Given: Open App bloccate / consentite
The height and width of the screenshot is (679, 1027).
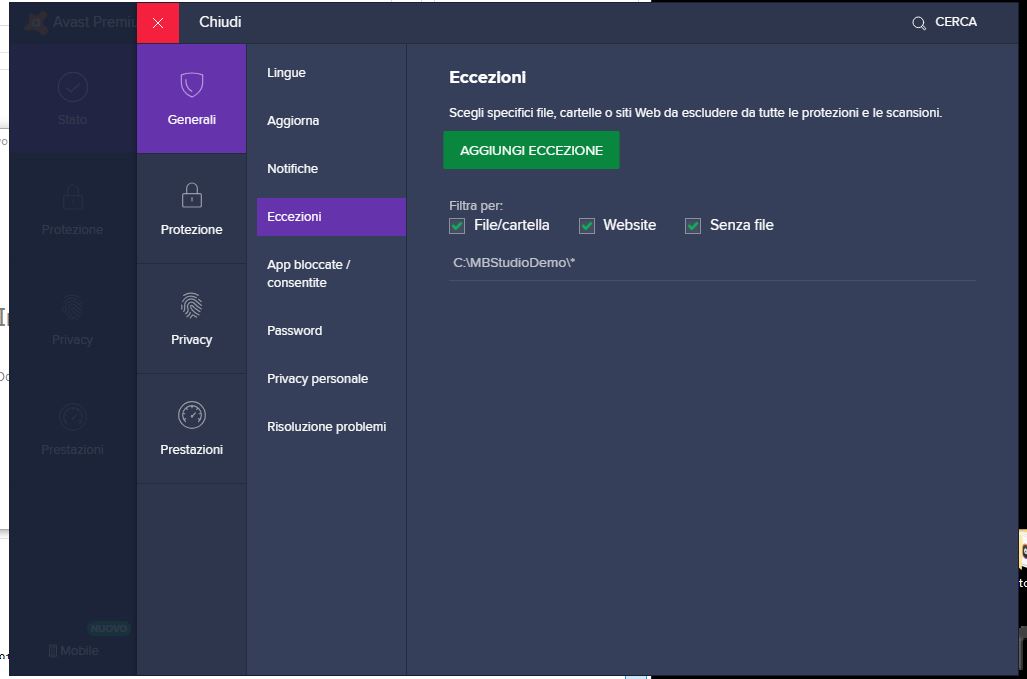Looking at the screenshot, I should 308,274.
